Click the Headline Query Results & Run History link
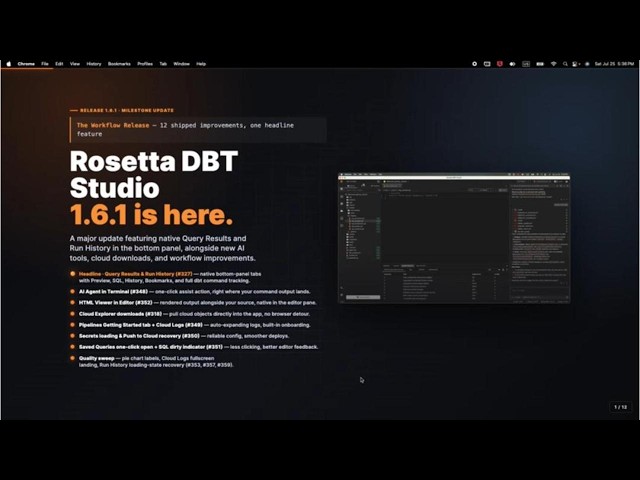 pyautogui.click(x=136, y=274)
